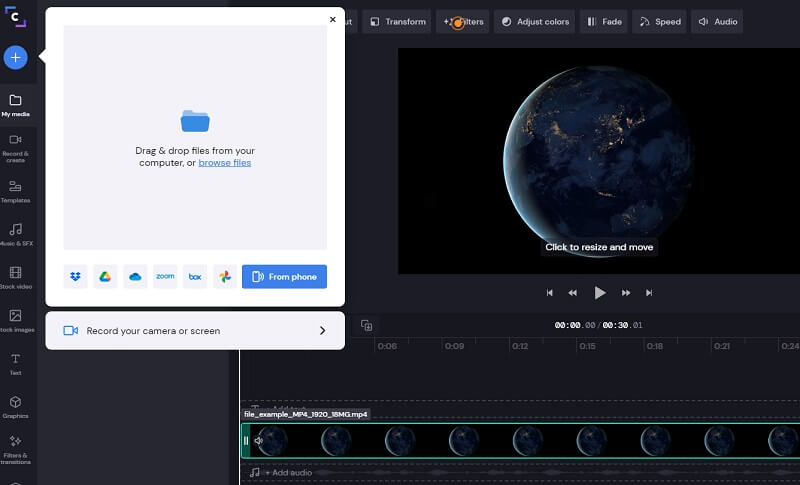Image resolution: width=800 pixels, height=485 pixels.
Task: Click the Clipchamp logo icon
Action: pyautogui.click(x=16, y=17)
